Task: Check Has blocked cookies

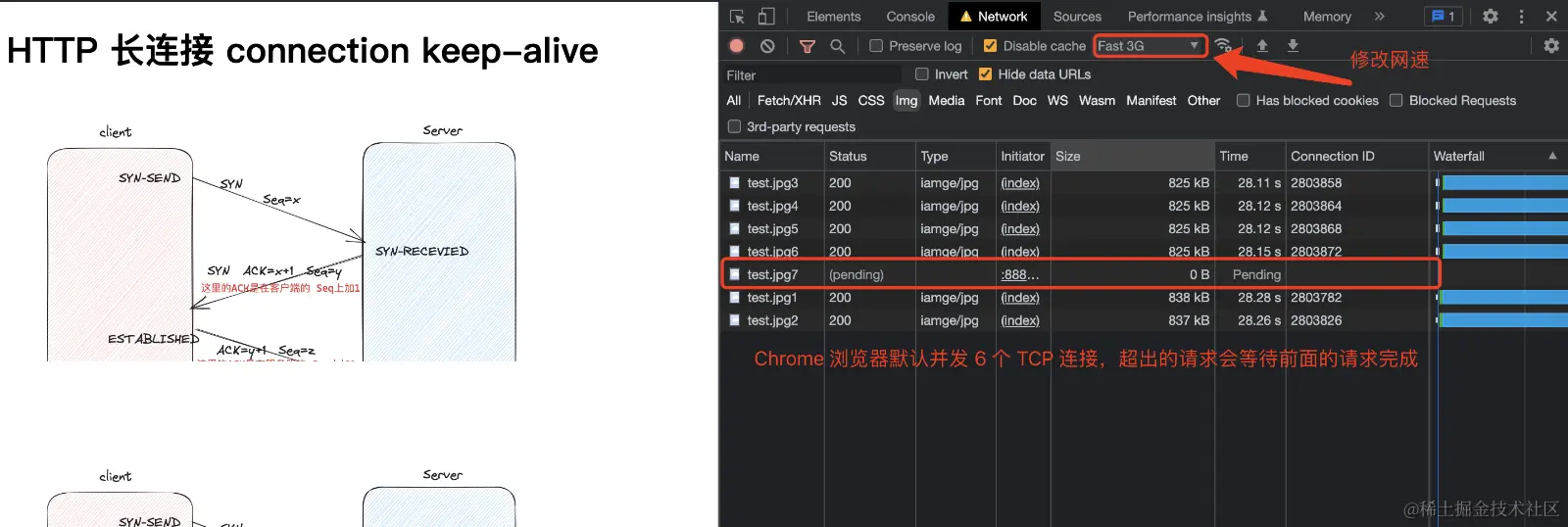Action: tap(1243, 101)
